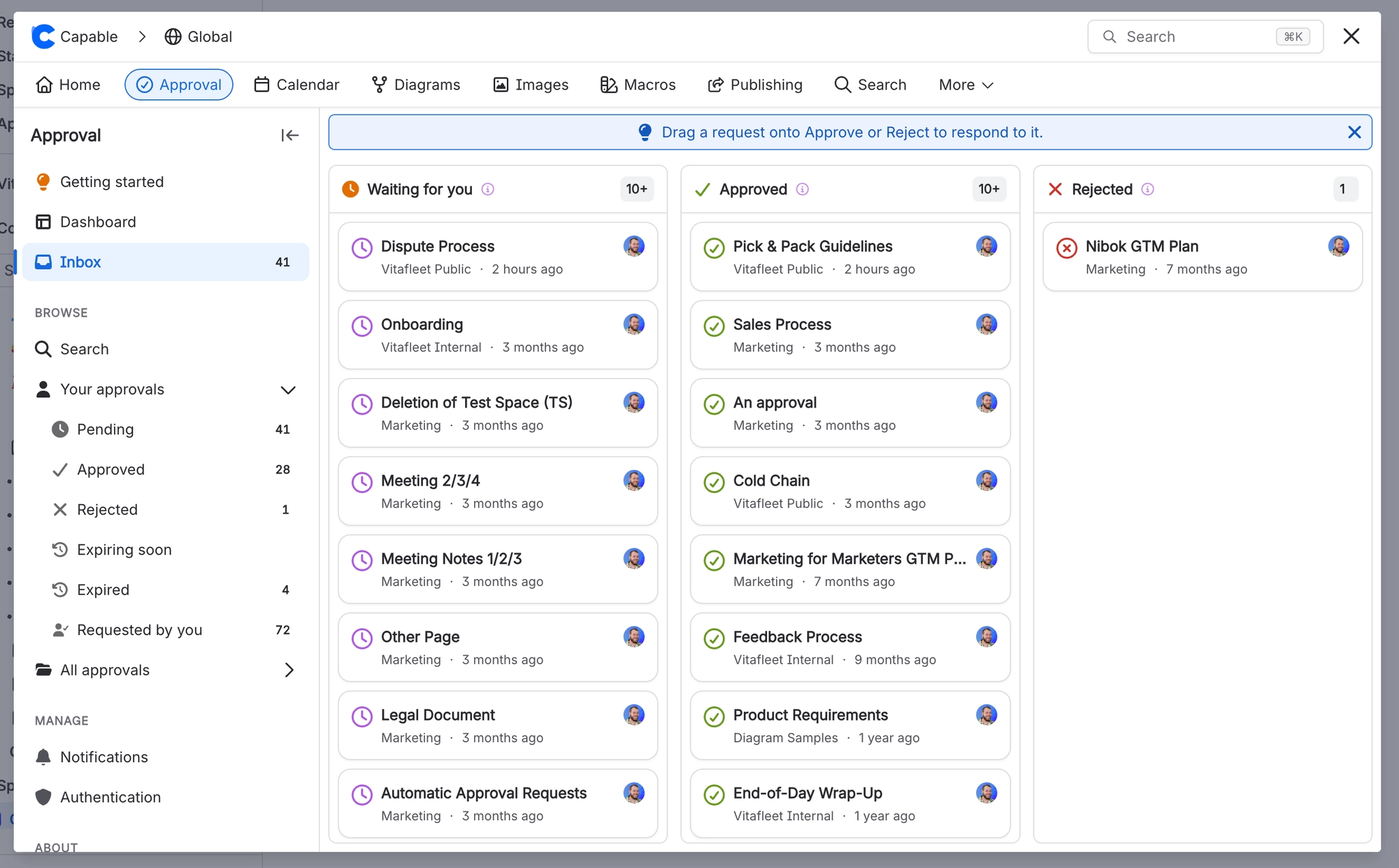
Task: Open the An approval card
Action: point(850,413)
